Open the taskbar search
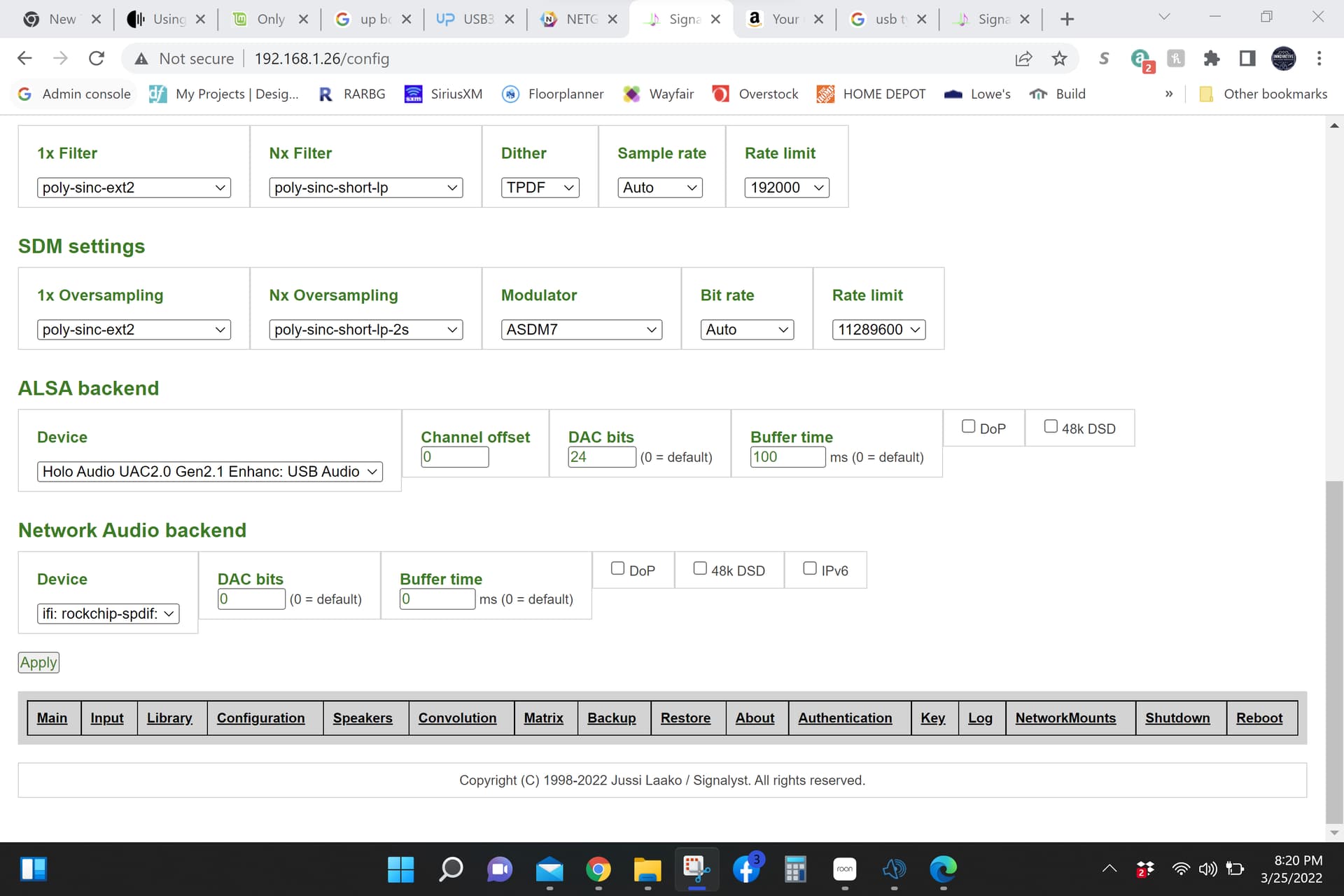Viewport: 1344px width, 896px height. click(x=451, y=869)
